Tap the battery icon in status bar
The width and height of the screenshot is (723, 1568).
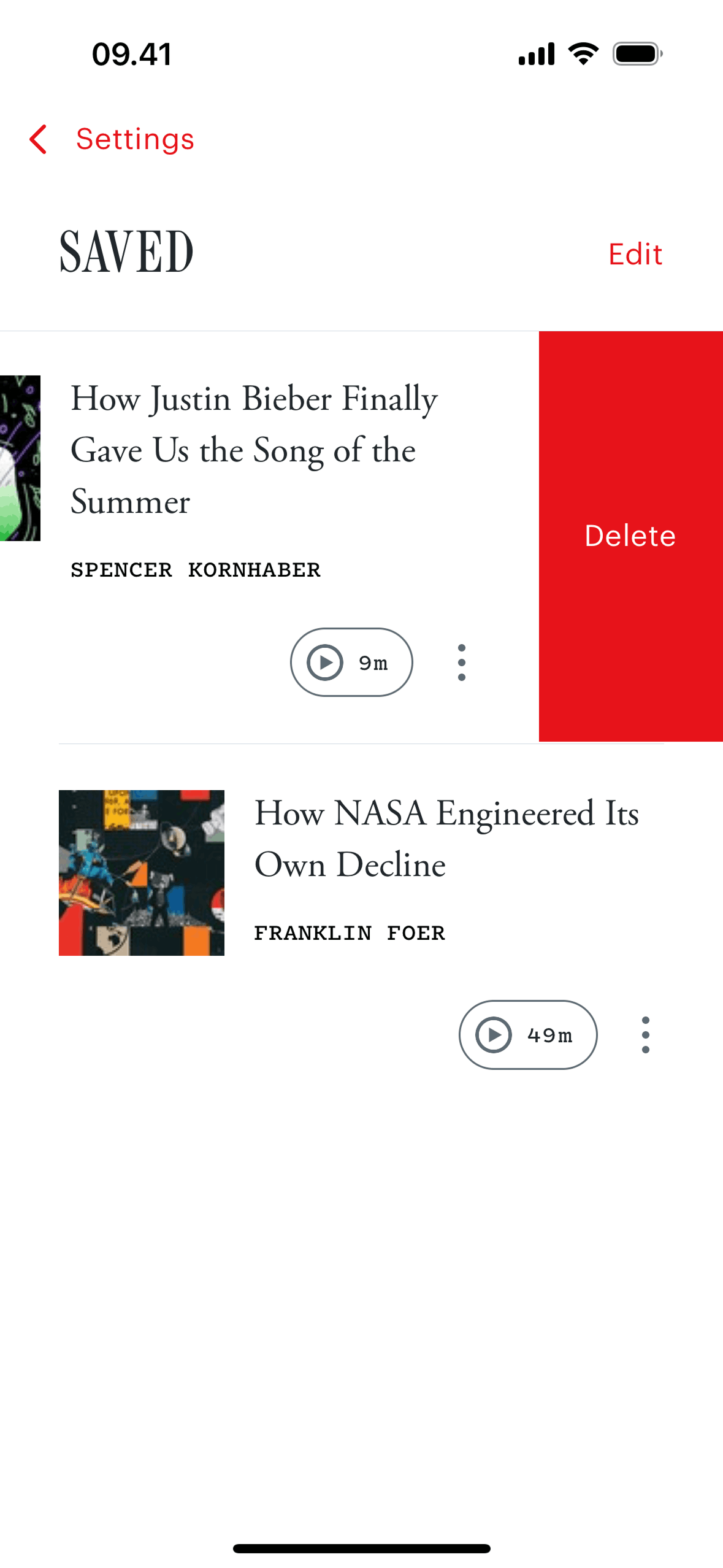coord(637,54)
